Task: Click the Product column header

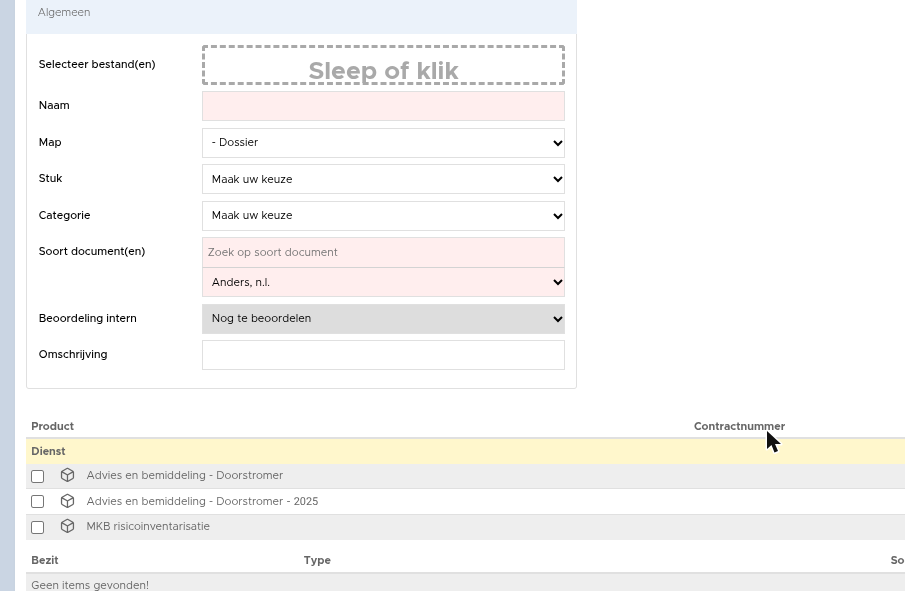Action: 53,427
